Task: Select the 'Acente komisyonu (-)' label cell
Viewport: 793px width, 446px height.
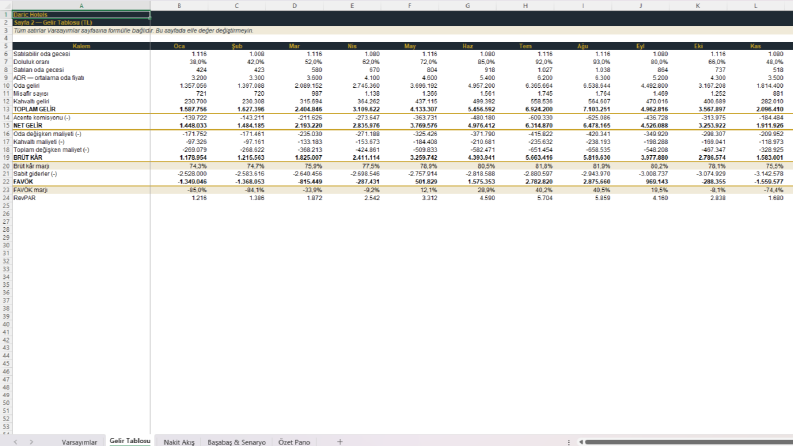Action: pyautogui.click(x=81, y=118)
